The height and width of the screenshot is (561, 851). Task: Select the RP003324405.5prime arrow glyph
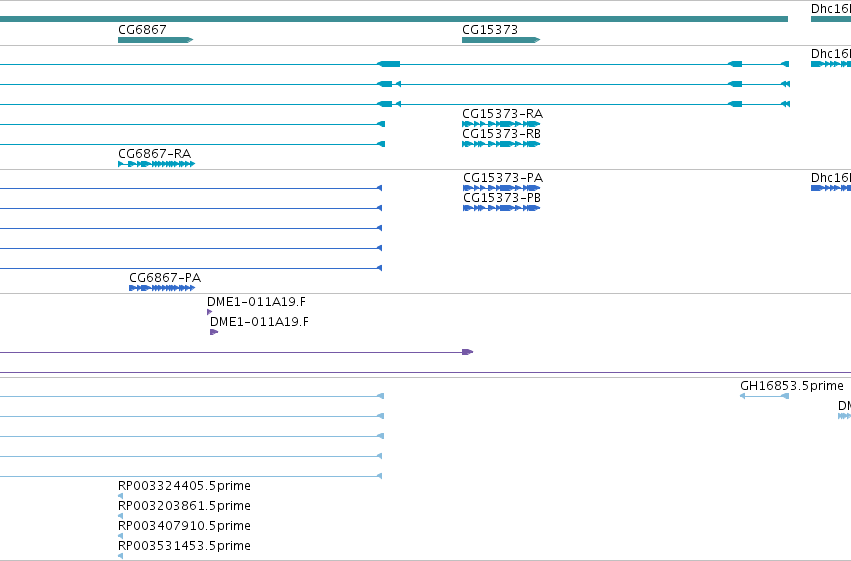pos(120,496)
